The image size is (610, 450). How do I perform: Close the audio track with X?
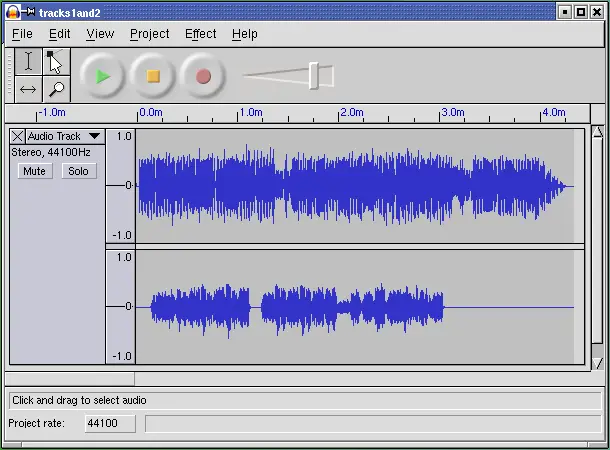[x=17, y=136]
